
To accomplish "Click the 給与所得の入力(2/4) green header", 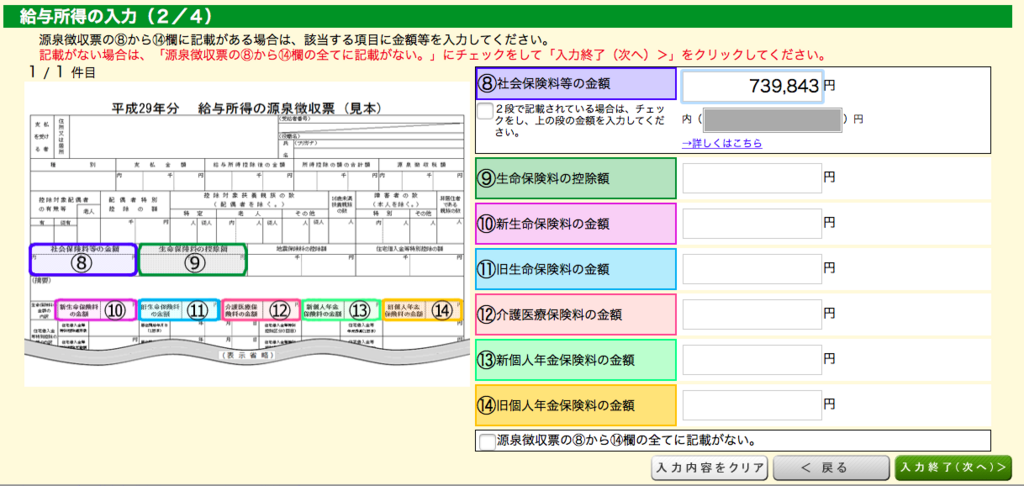I will pyautogui.click(x=507, y=16).
